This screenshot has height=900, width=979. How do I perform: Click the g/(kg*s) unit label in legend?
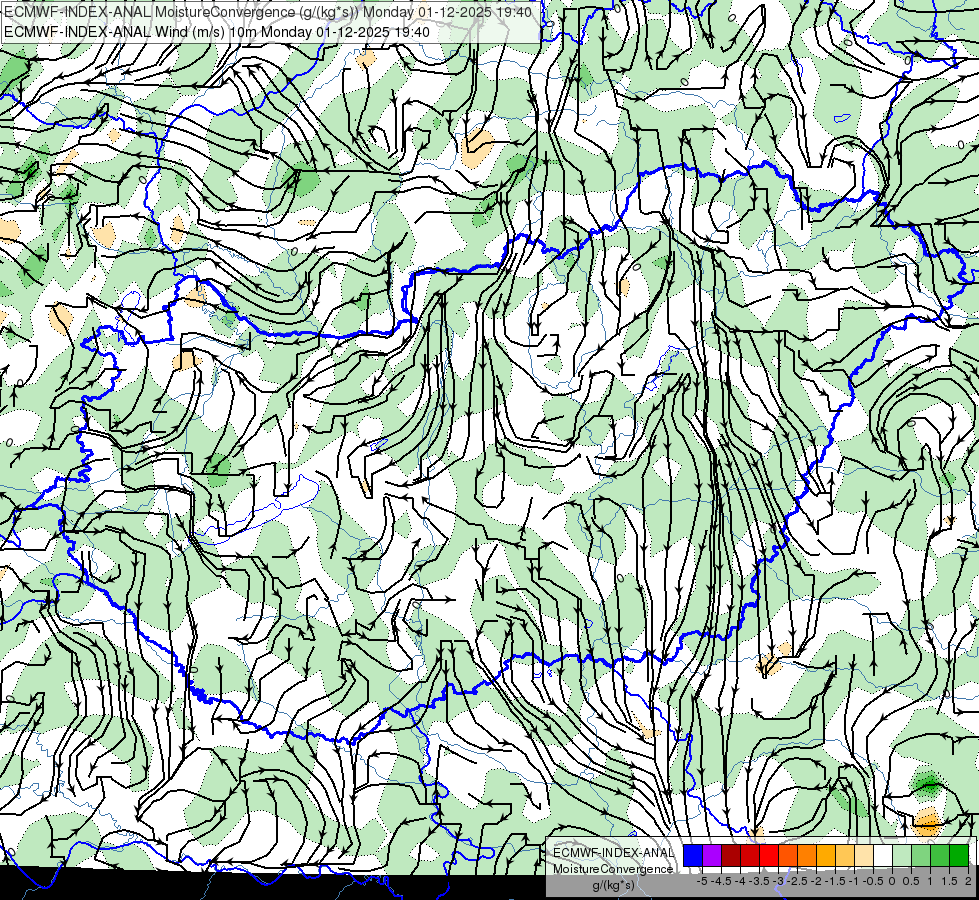click(613, 886)
